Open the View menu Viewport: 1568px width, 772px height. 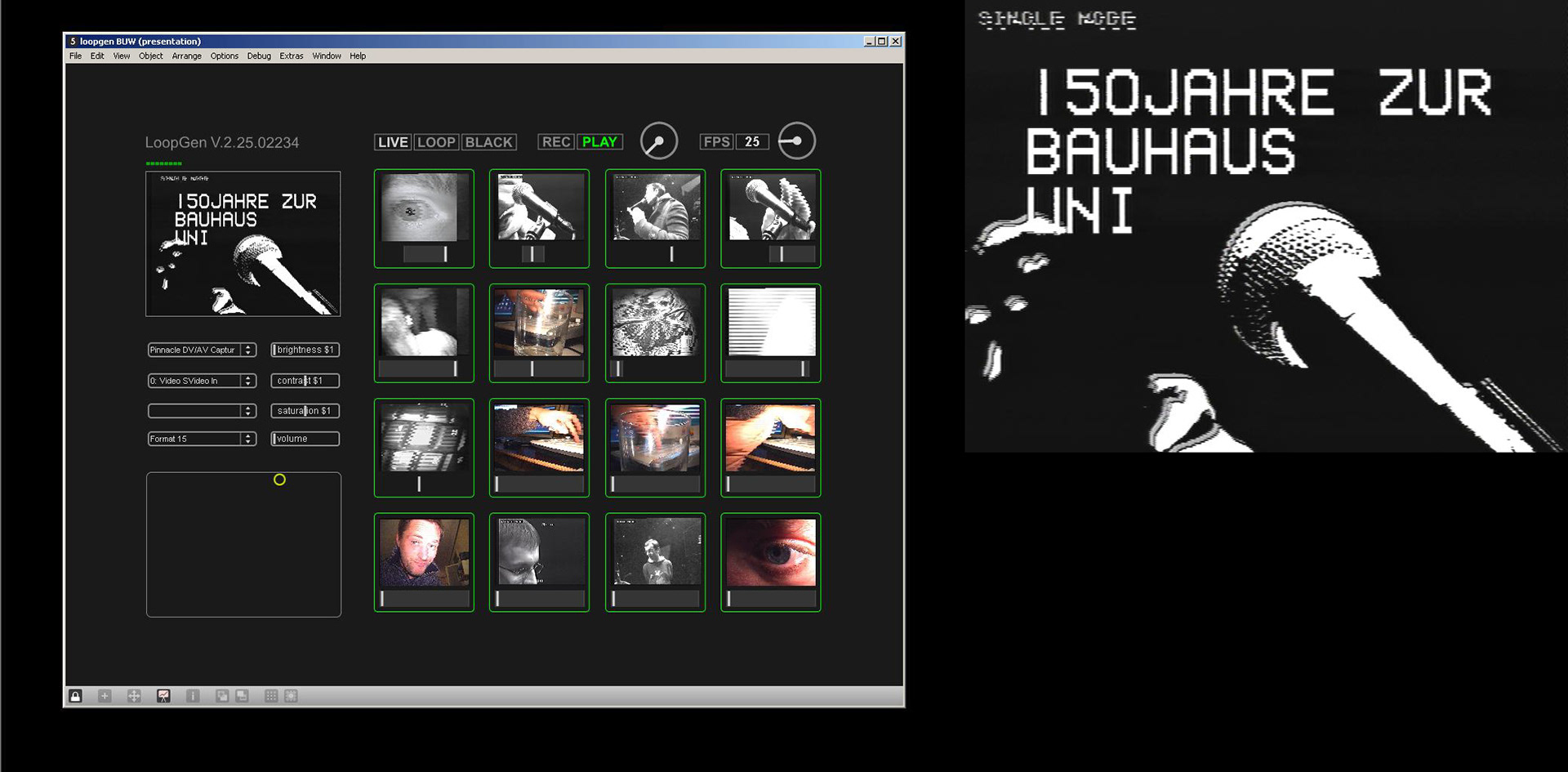(122, 56)
